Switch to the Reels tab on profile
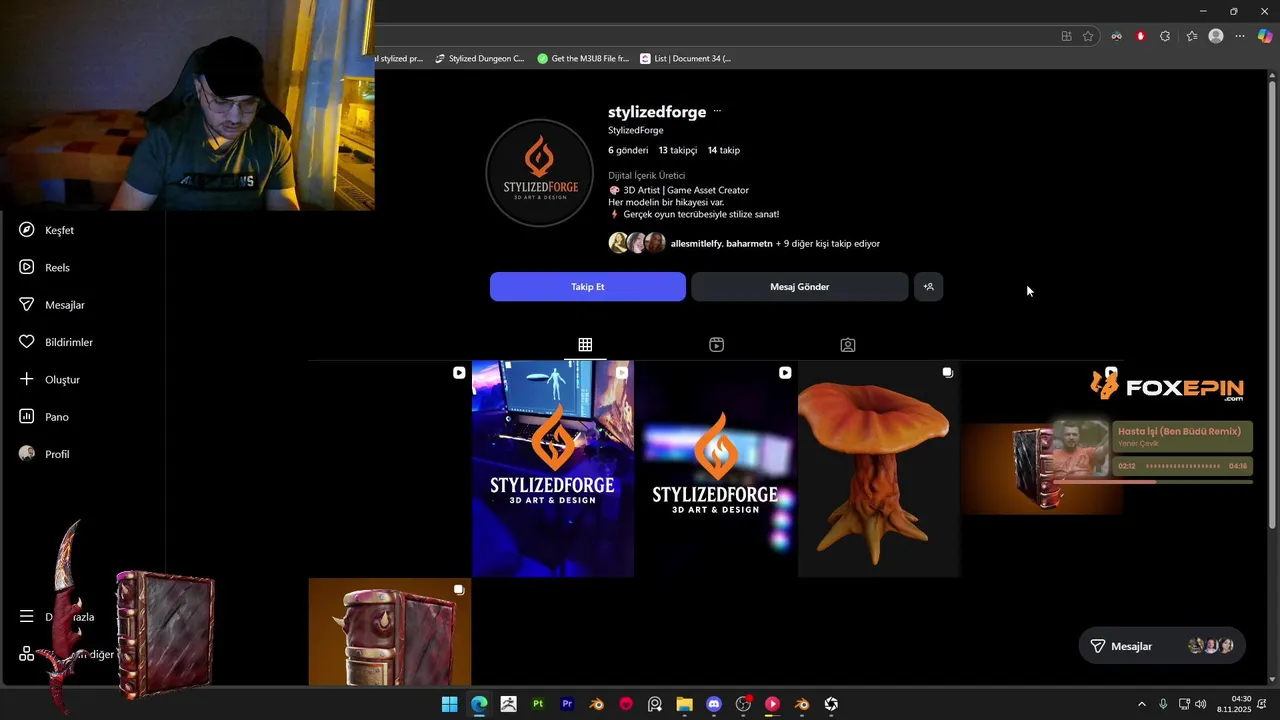The height and width of the screenshot is (720, 1280). [x=716, y=345]
